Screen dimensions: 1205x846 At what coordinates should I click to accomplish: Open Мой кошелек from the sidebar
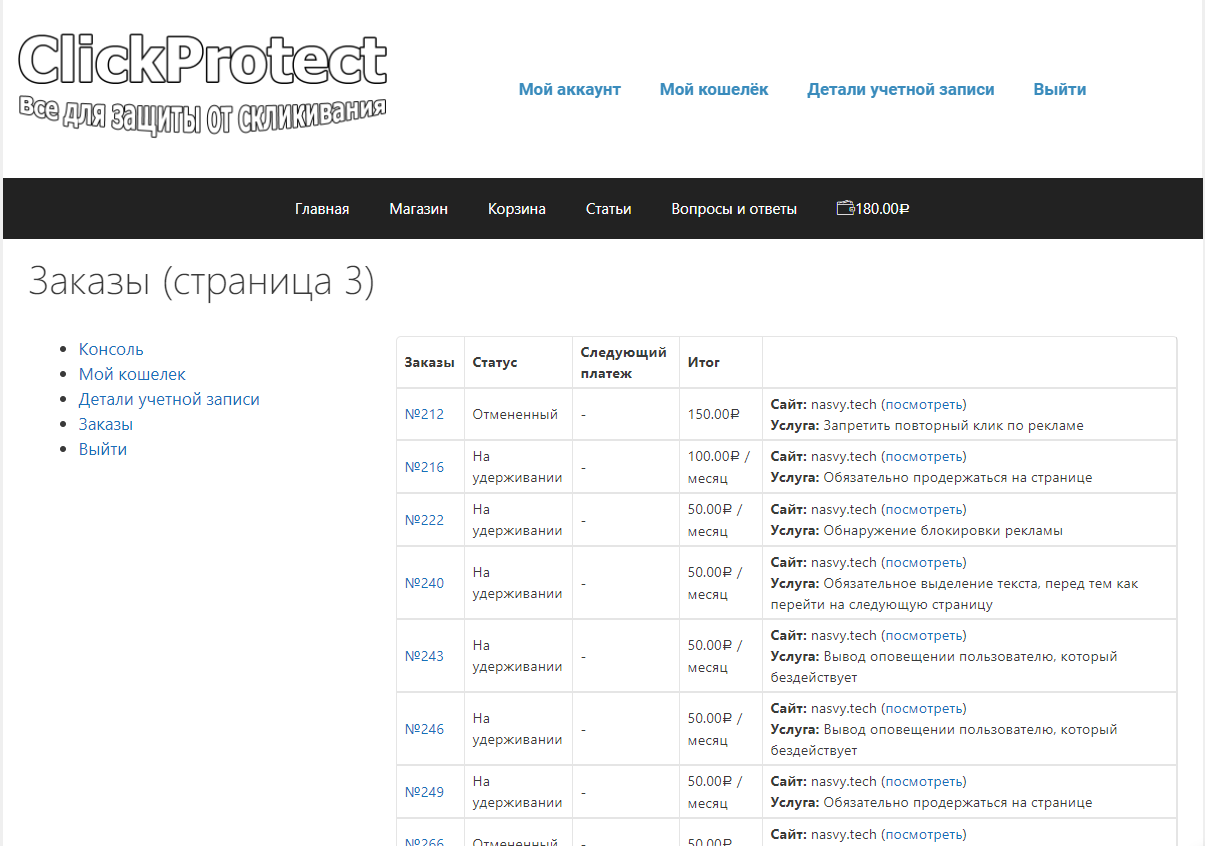[132, 374]
